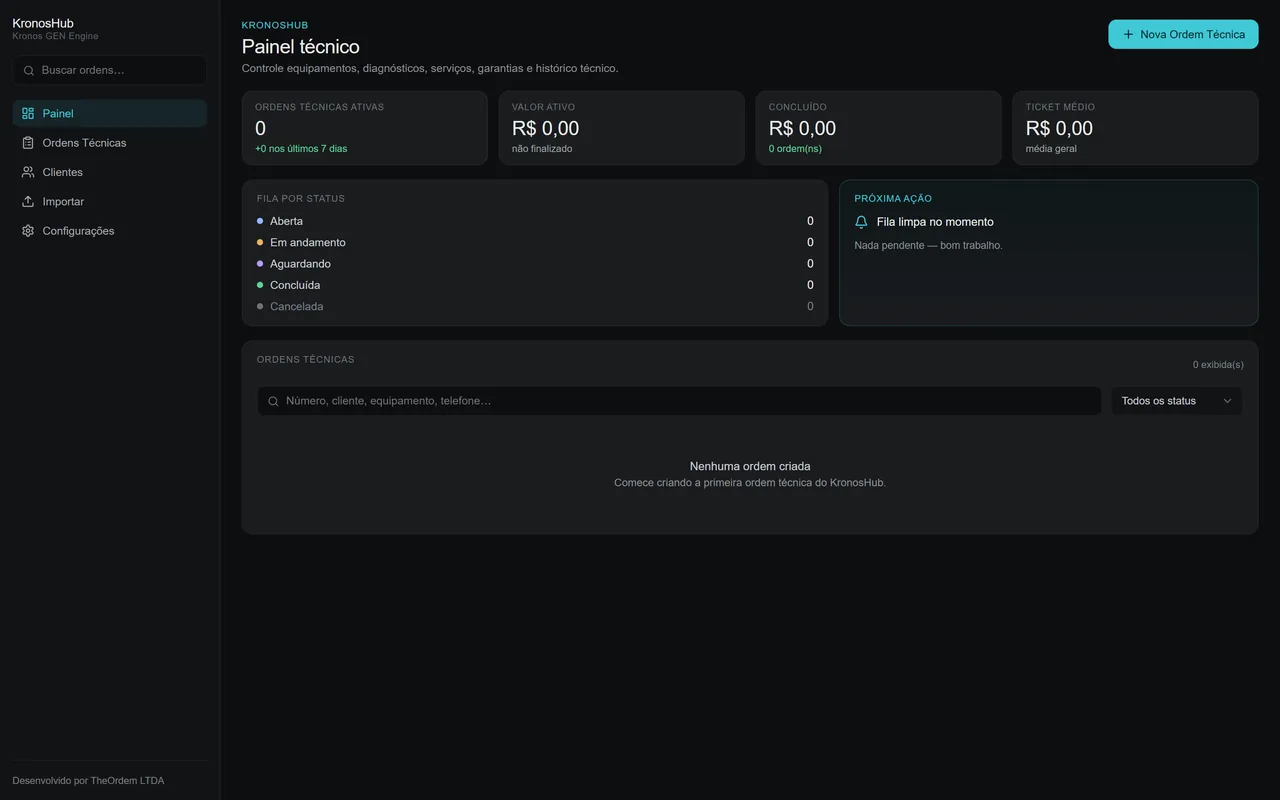This screenshot has height=800, width=1280.
Task: Click the Número, cliente, equipamento search field
Action: point(679,401)
